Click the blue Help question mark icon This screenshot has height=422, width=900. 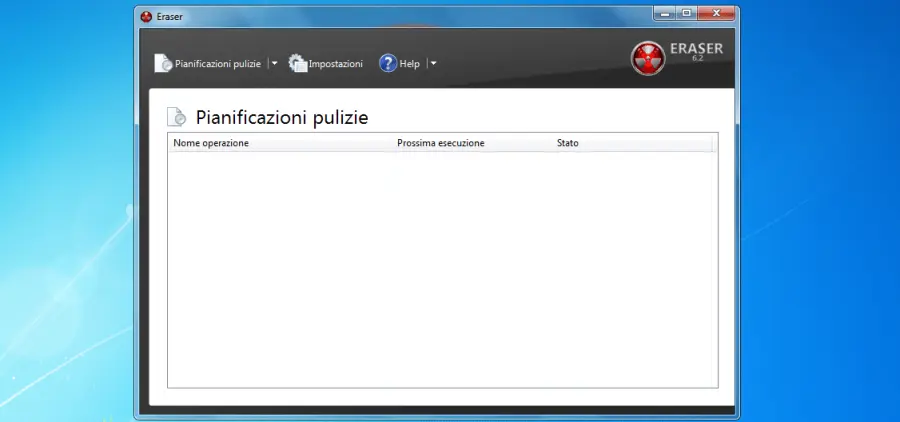pyautogui.click(x=388, y=63)
